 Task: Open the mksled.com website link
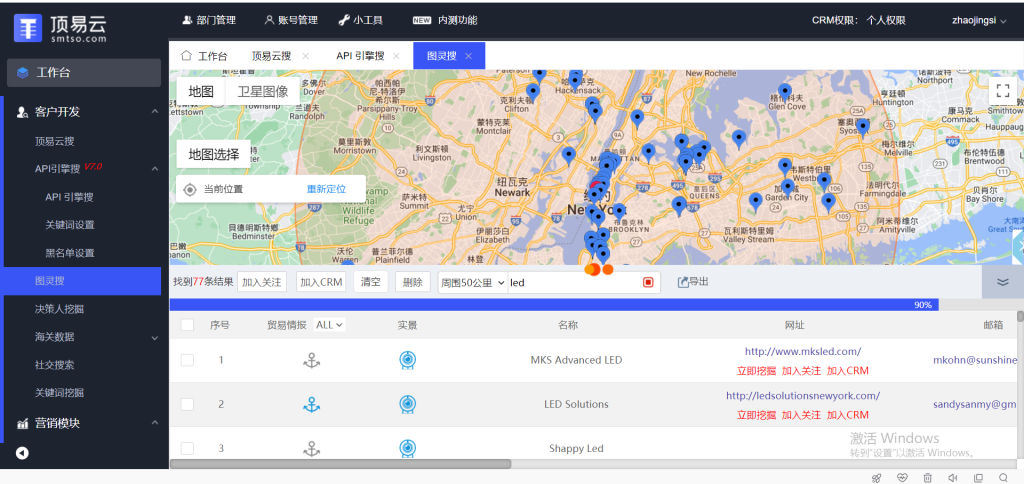[803, 351]
